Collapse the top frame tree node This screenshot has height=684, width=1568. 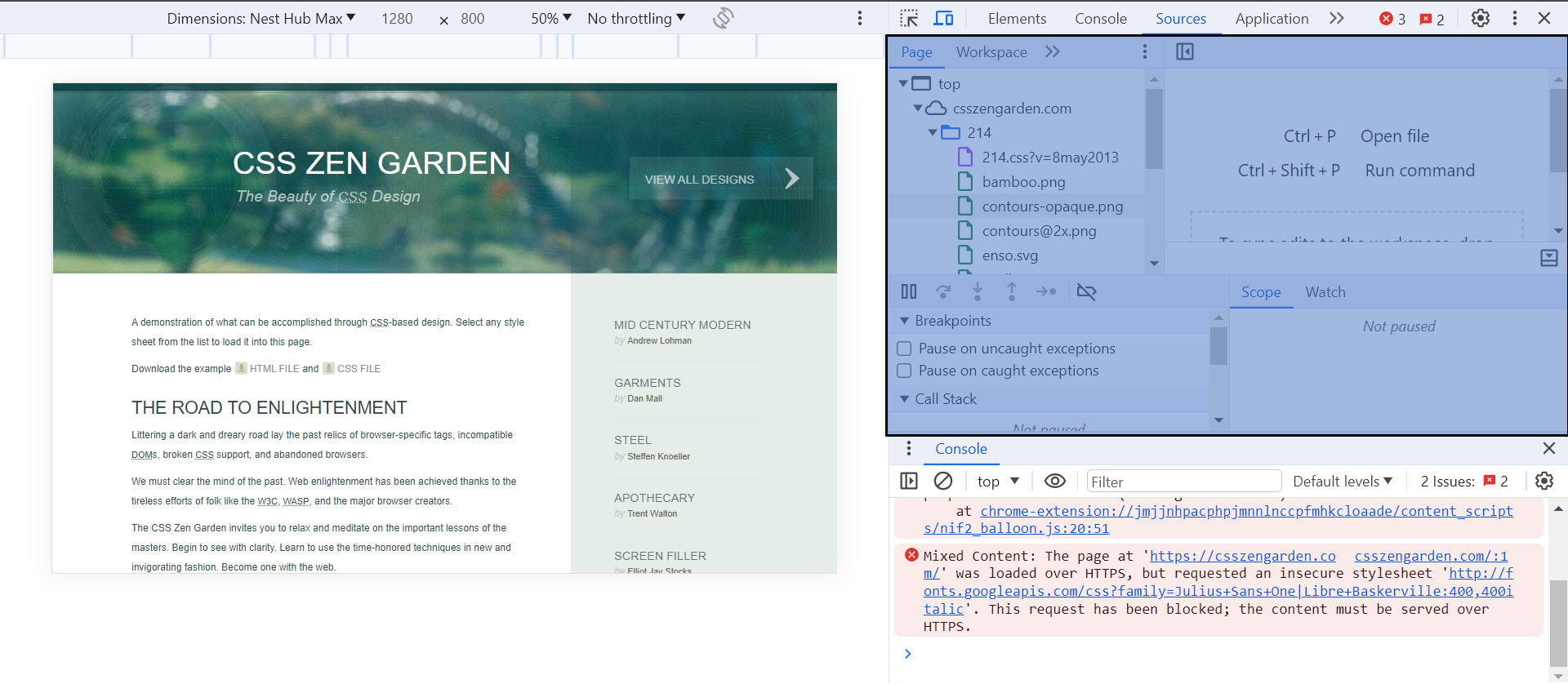(903, 83)
